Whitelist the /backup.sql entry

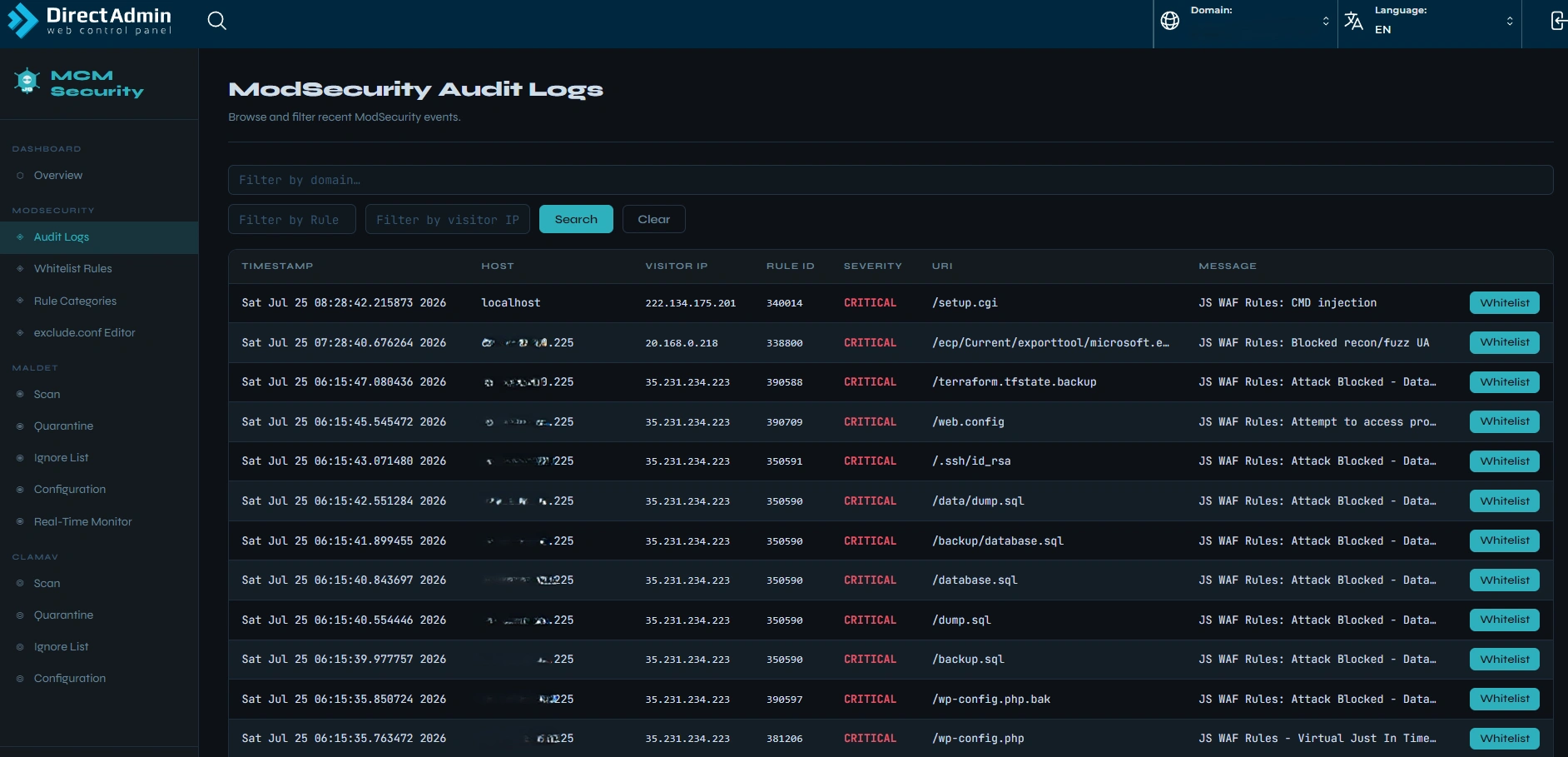[1505, 660]
